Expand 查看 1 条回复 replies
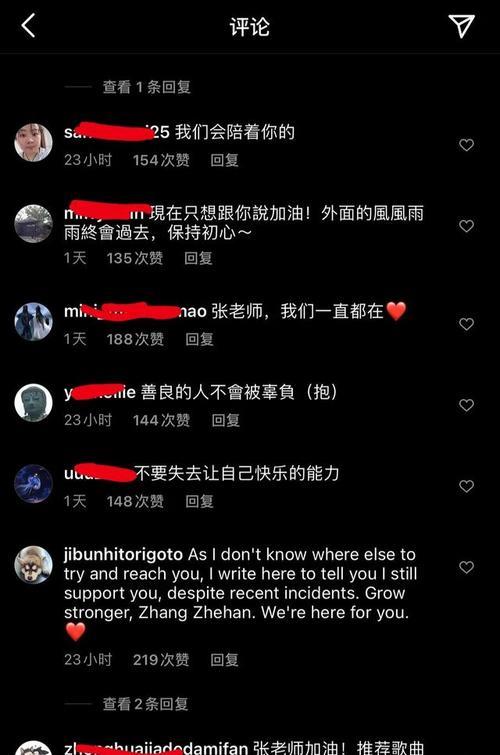Viewport: 500px width, 755px height. 146,87
